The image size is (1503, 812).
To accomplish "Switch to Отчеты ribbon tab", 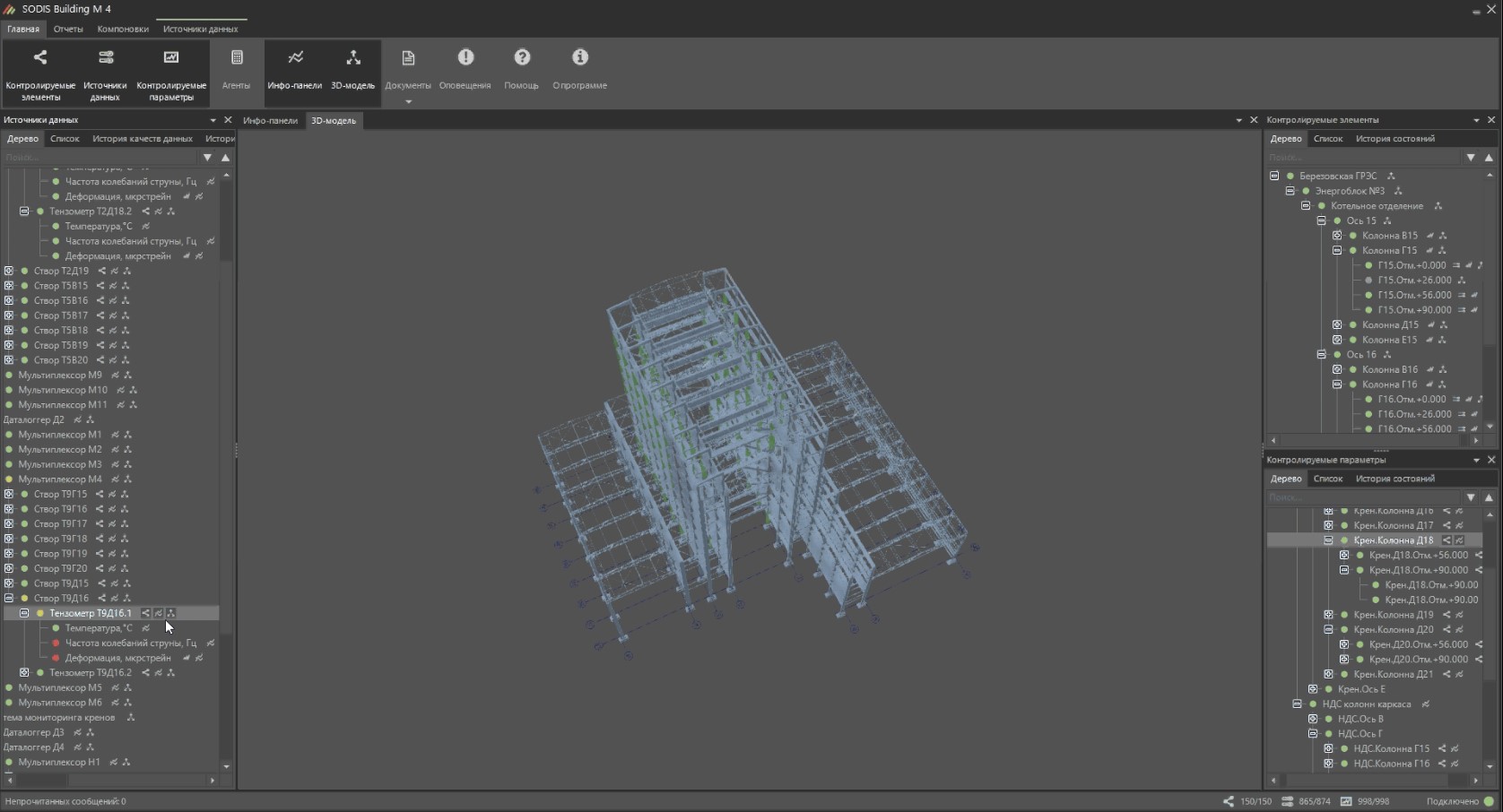I will coord(68,29).
